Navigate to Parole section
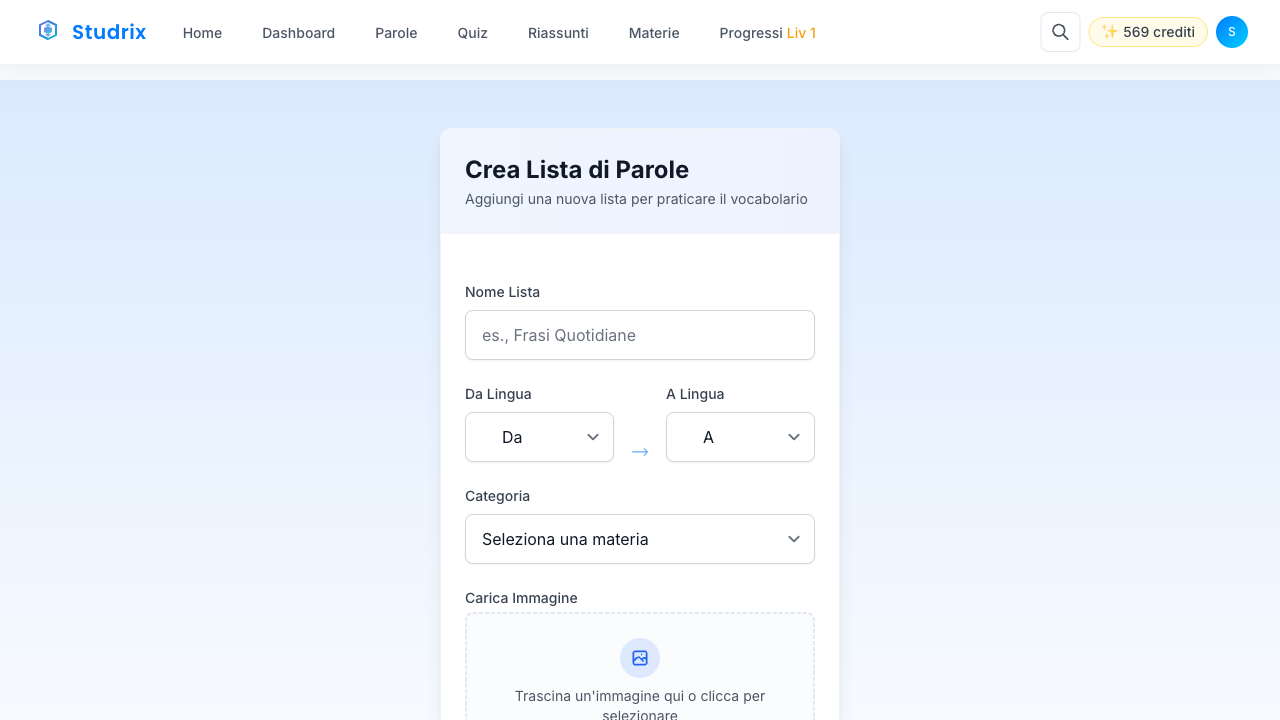The image size is (1280, 720). [396, 33]
